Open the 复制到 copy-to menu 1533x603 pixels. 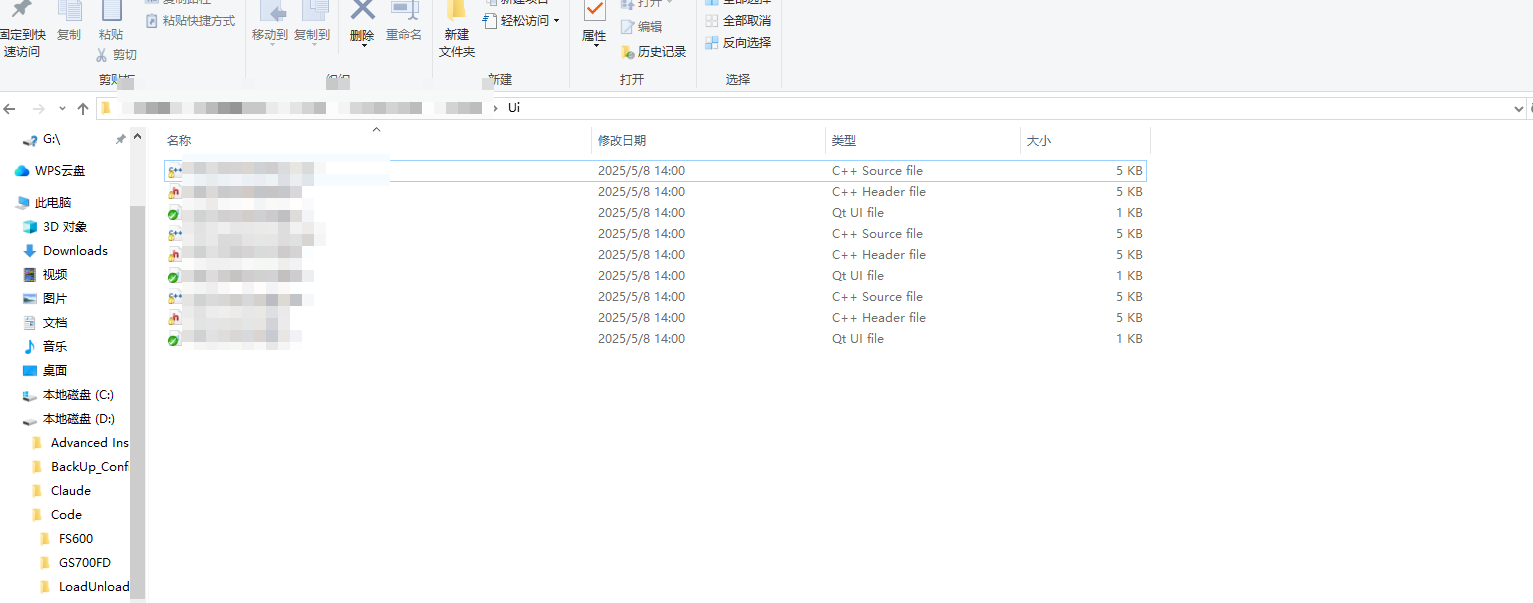(312, 22)
